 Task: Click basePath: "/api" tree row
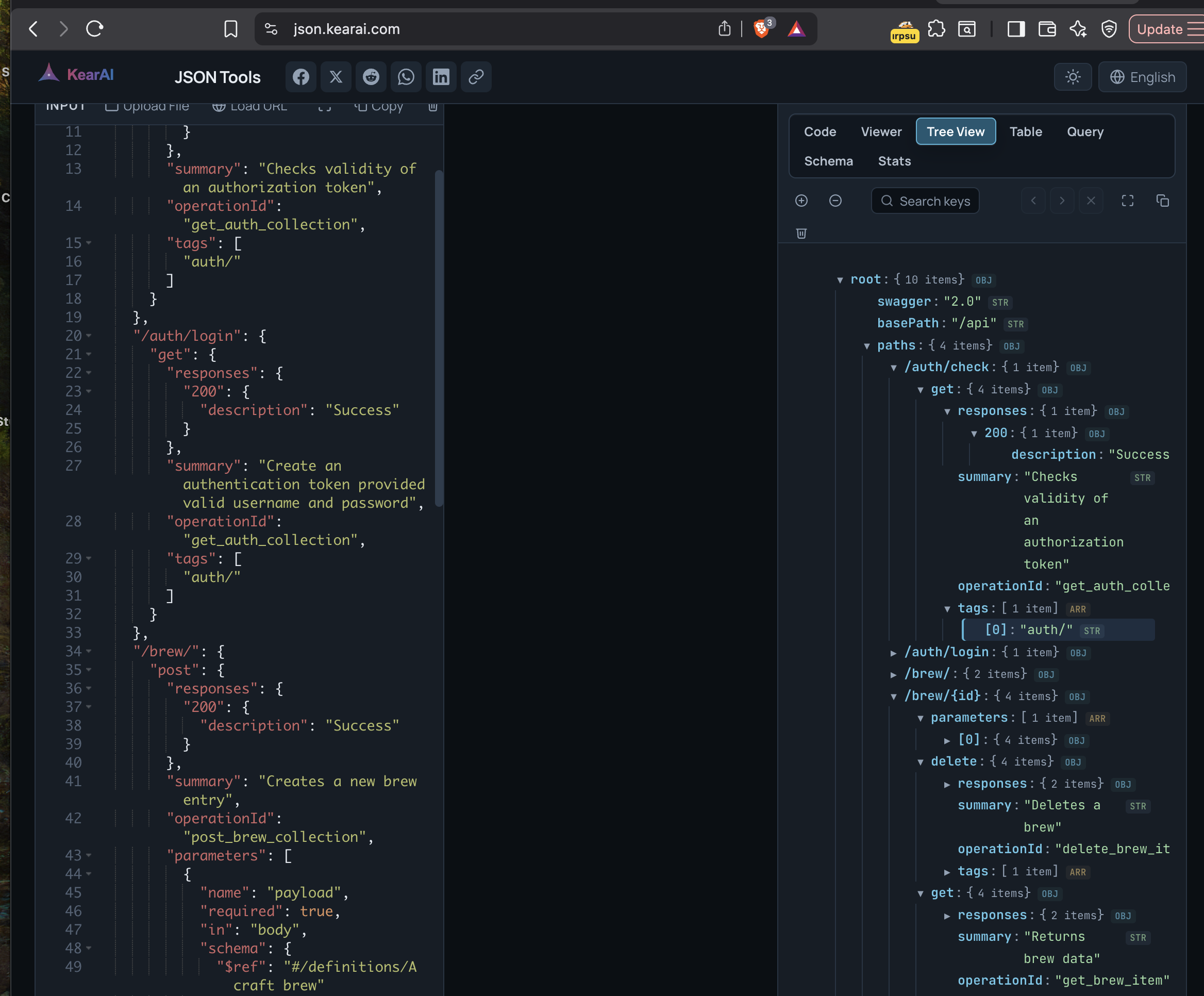coord(952,324)
